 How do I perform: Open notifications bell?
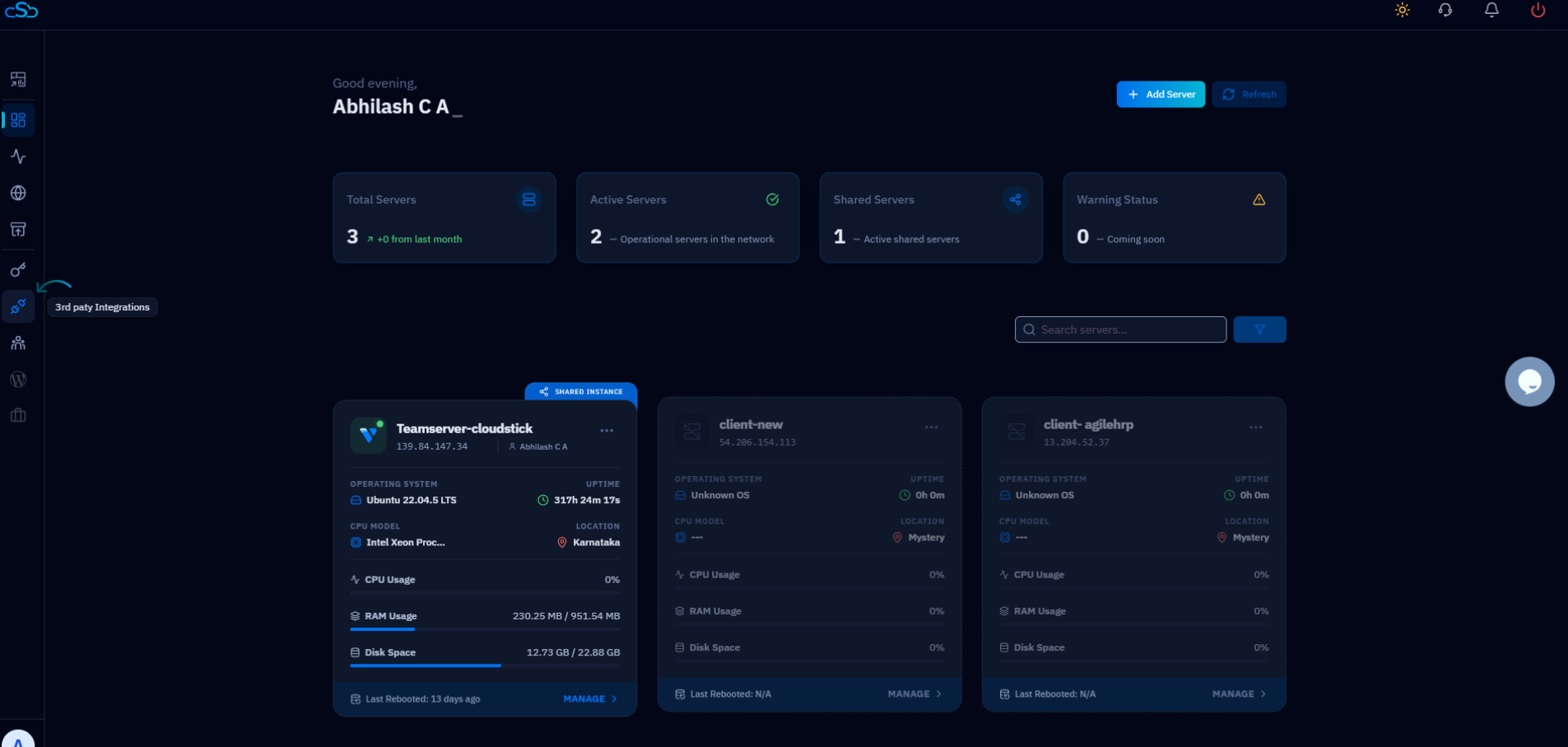click(1491, 10)
